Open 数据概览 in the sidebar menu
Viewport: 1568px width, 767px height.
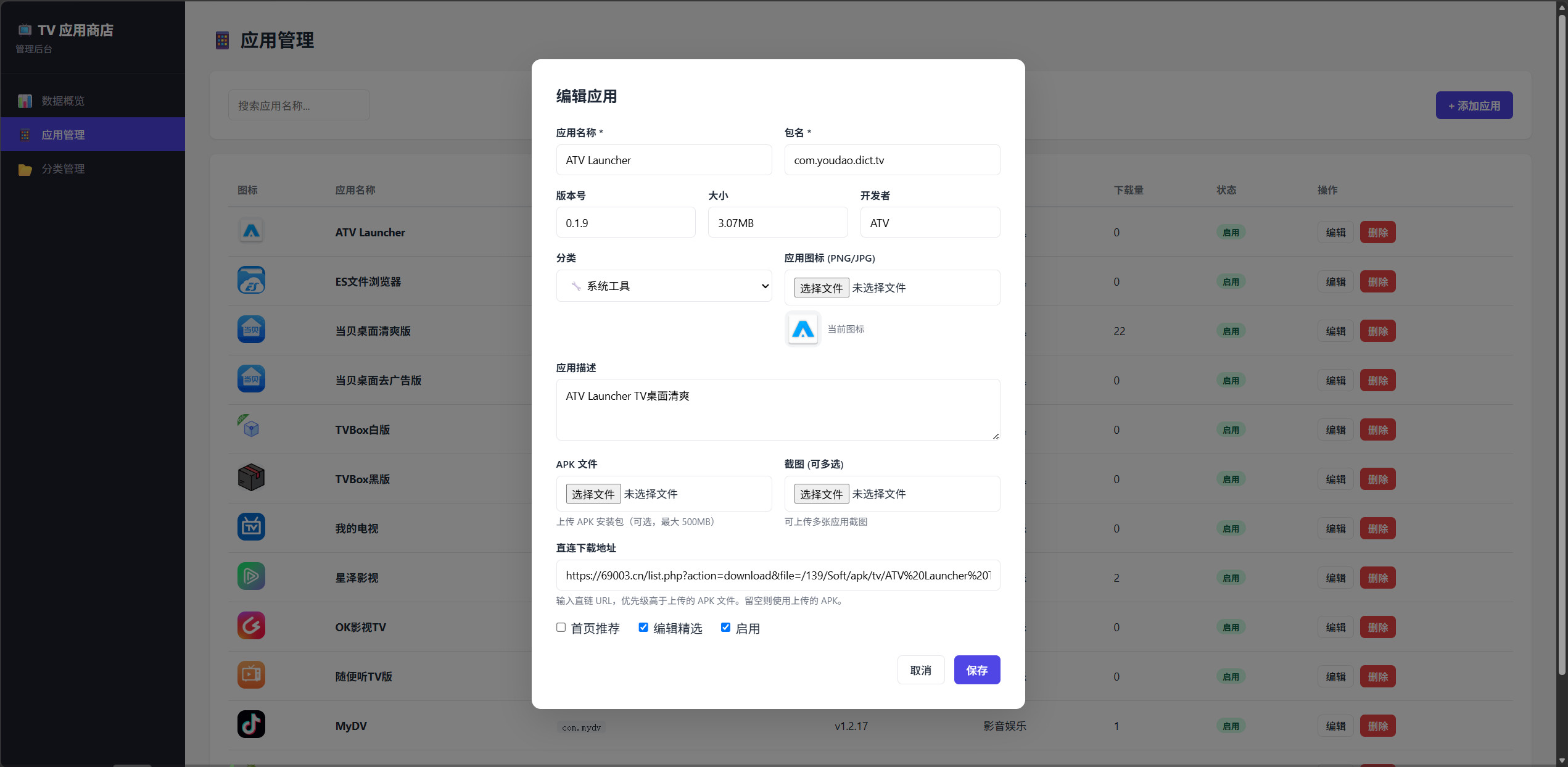pyautogui.click(x=93, y=101)
